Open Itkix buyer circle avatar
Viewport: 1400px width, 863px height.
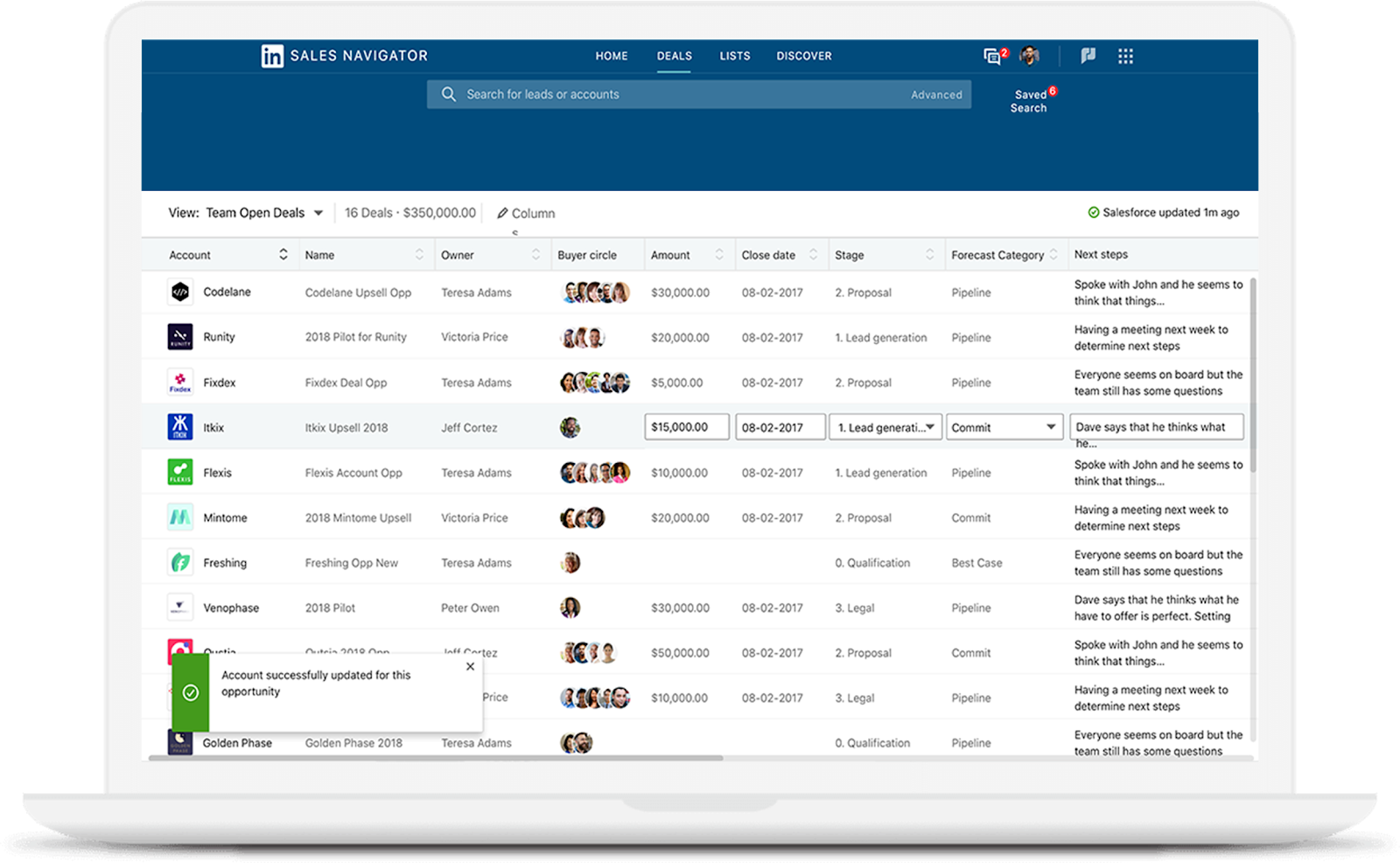570,427
